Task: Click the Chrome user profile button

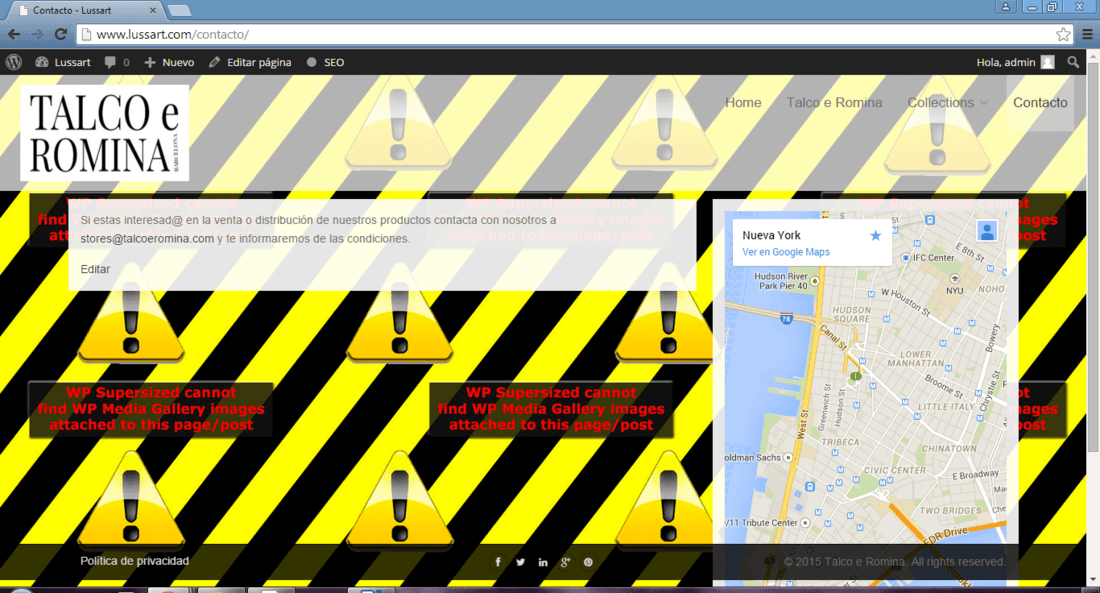Action: (1005, 7)
